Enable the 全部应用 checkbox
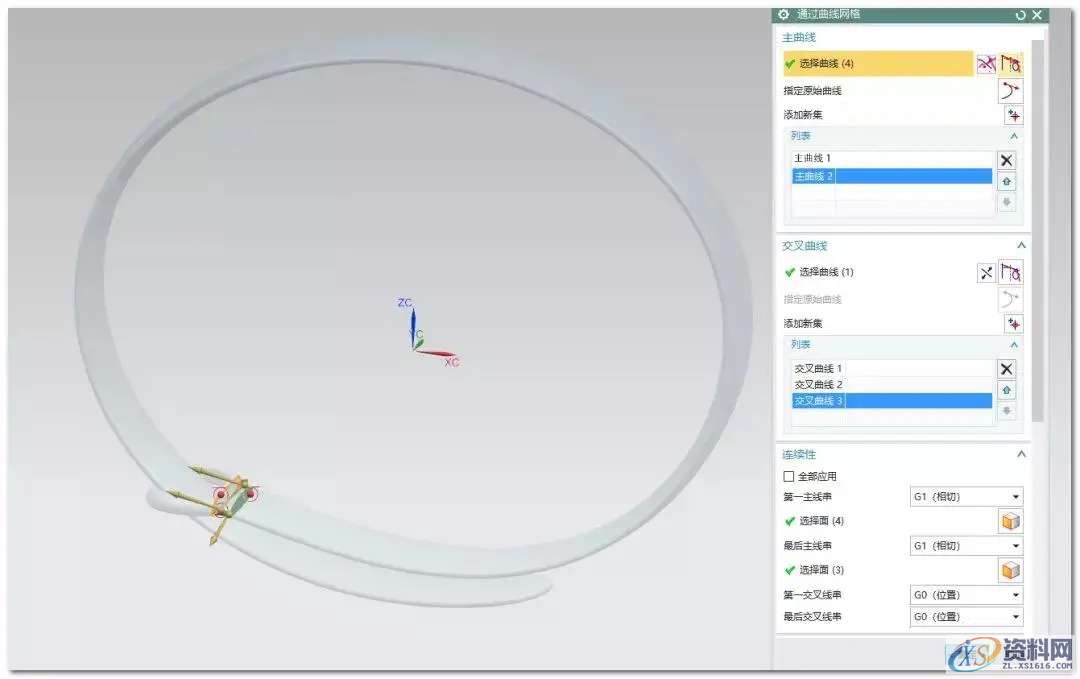The width and height of the screenshot is (1080, 679). (x=789, y=477)
